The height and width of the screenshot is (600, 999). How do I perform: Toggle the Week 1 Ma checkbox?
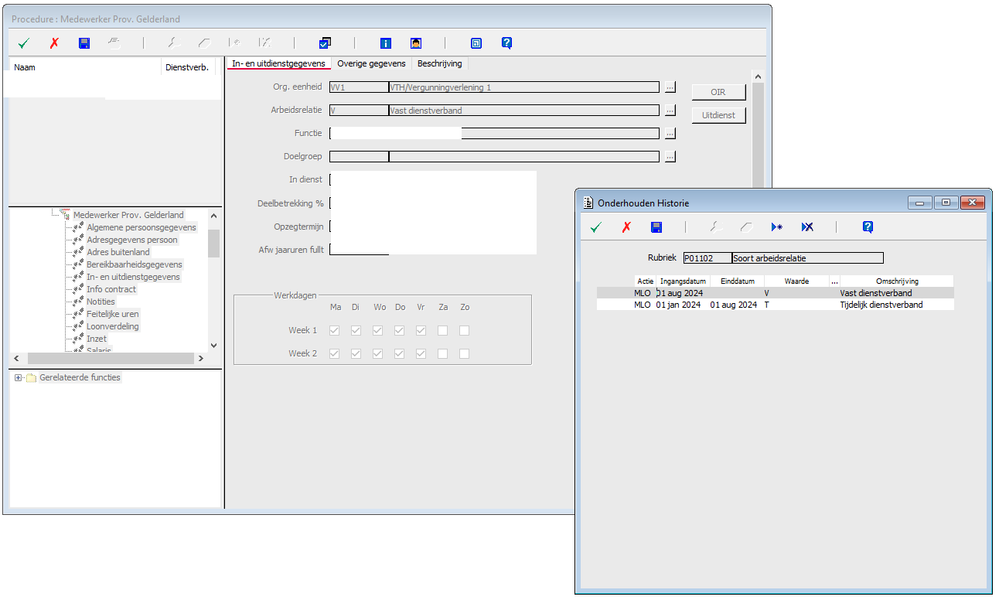pyautogui.click(x=334, y=331)
